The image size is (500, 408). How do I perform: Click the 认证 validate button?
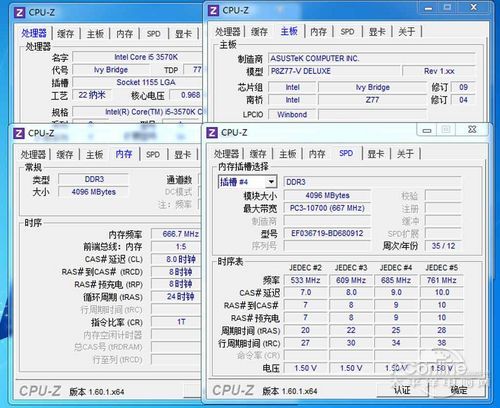point(402,390)
